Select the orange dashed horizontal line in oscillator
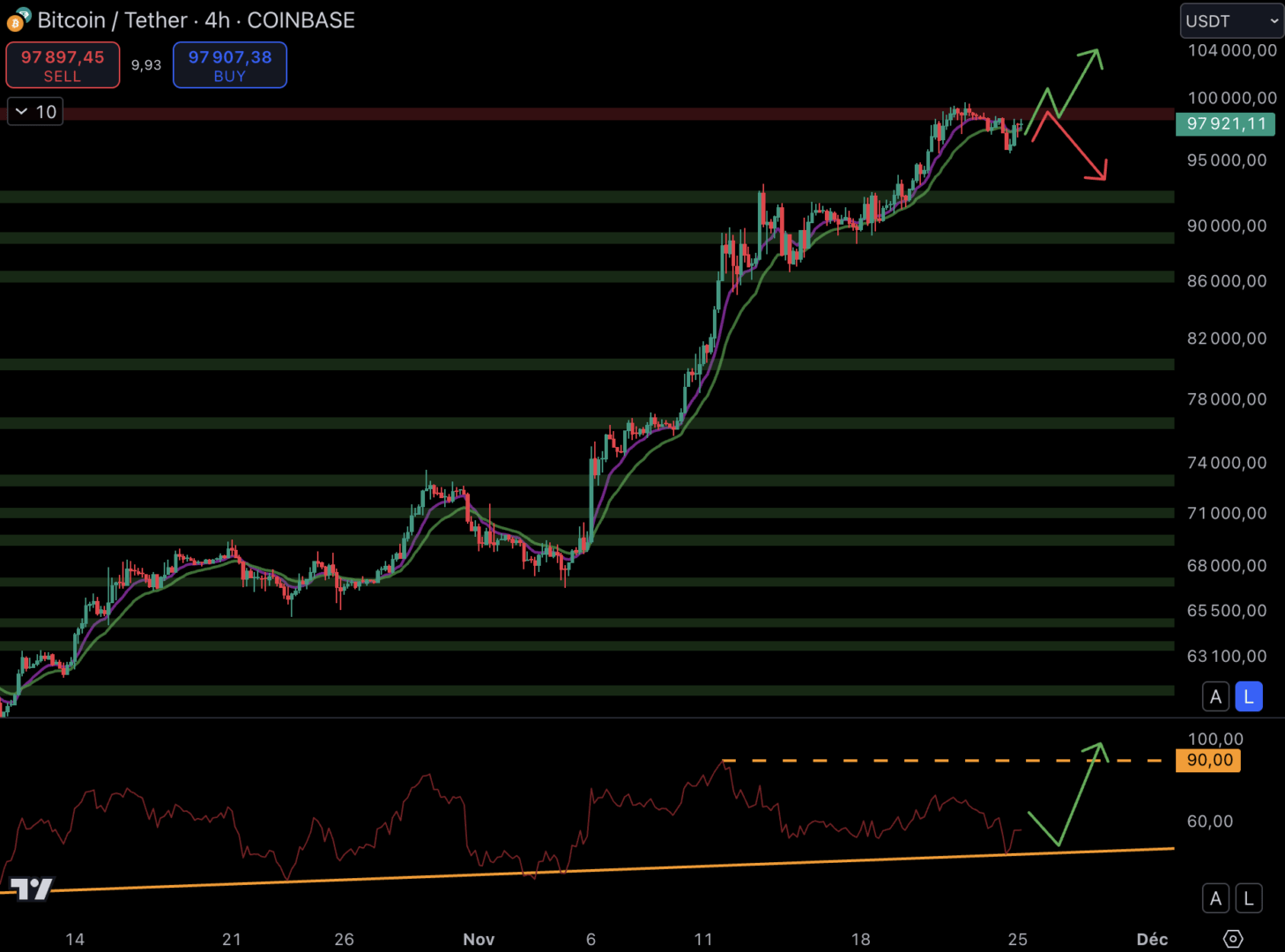Screen dimensions: 1285x952 pyautogui.click(x=881, y=760)
